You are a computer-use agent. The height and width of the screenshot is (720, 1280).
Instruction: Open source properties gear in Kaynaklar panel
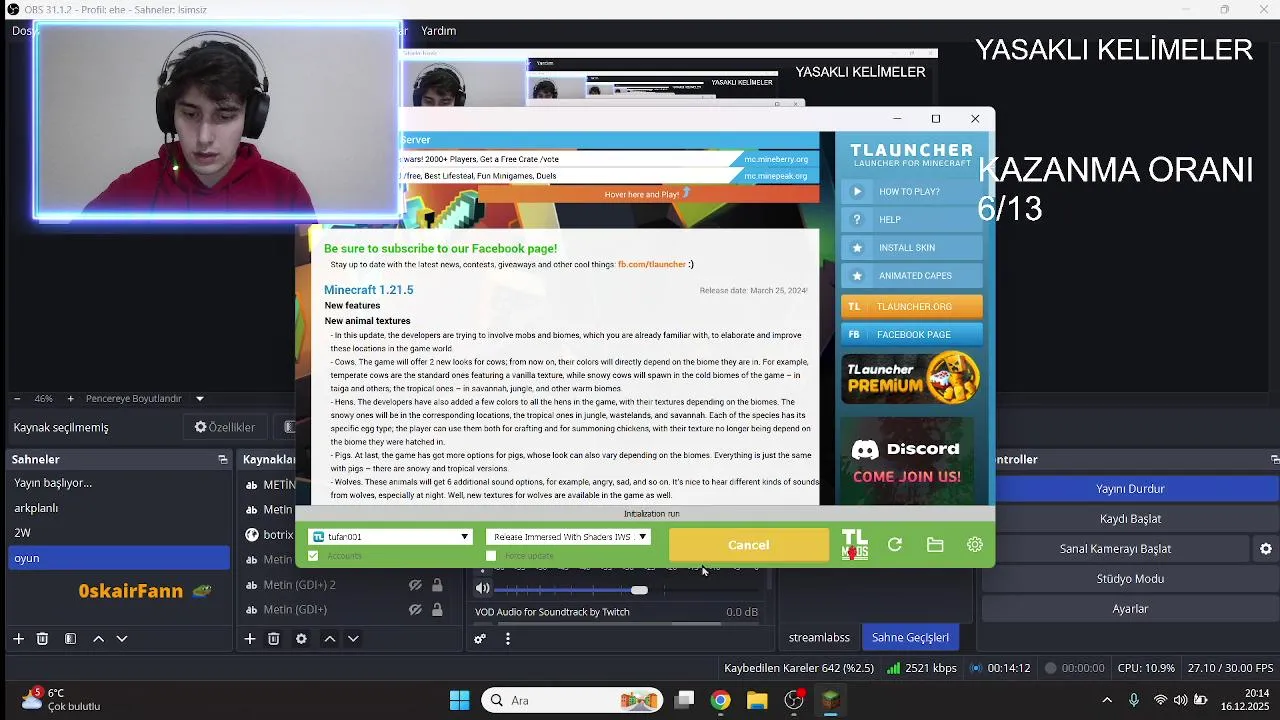(301, 638)
